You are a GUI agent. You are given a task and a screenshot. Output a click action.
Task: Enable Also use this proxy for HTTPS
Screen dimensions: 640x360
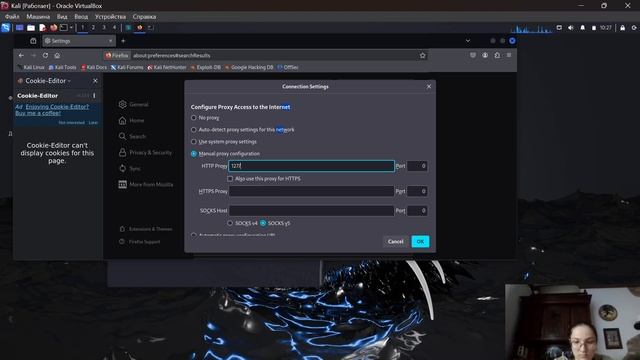[230, 179]
